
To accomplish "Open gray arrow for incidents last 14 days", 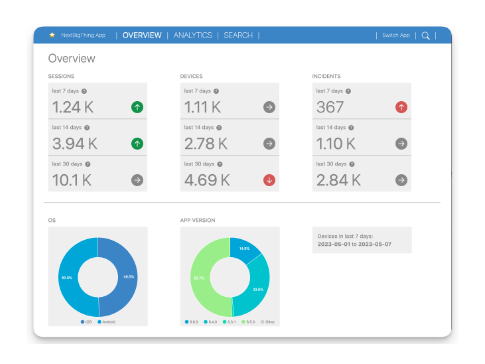I will (401, 144).
